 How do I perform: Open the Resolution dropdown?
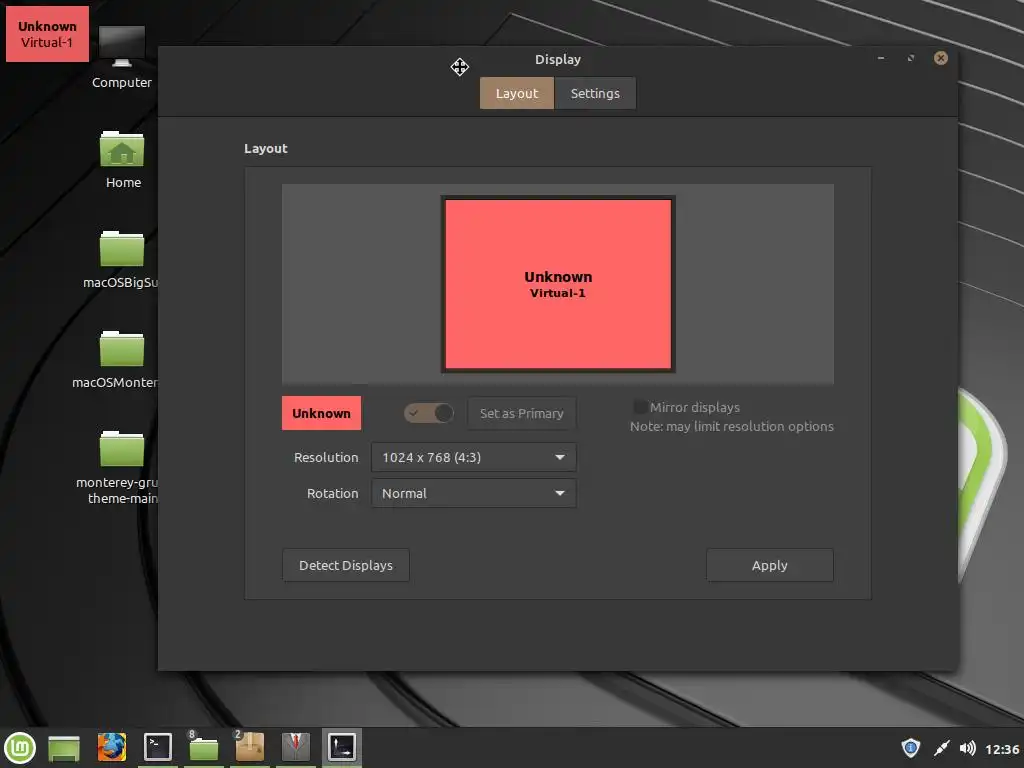tap(473, 457)
